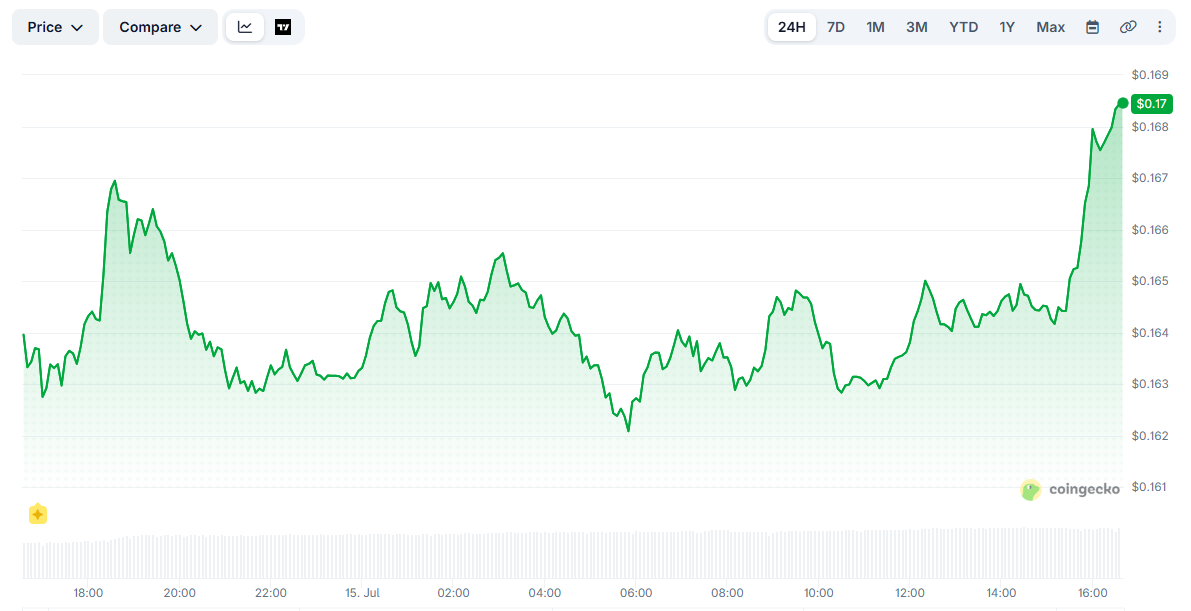Select the 7D time range
Screen dimensions: 1191x611
tap(836, 27)
